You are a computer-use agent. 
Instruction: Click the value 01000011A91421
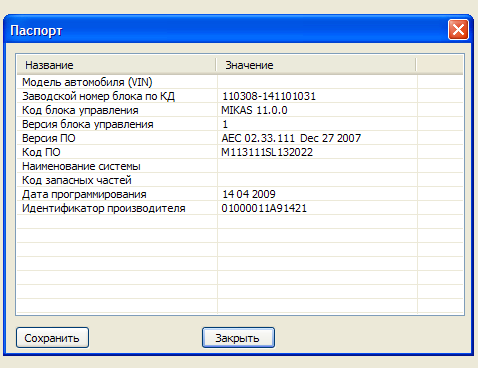tap(264, 208)
